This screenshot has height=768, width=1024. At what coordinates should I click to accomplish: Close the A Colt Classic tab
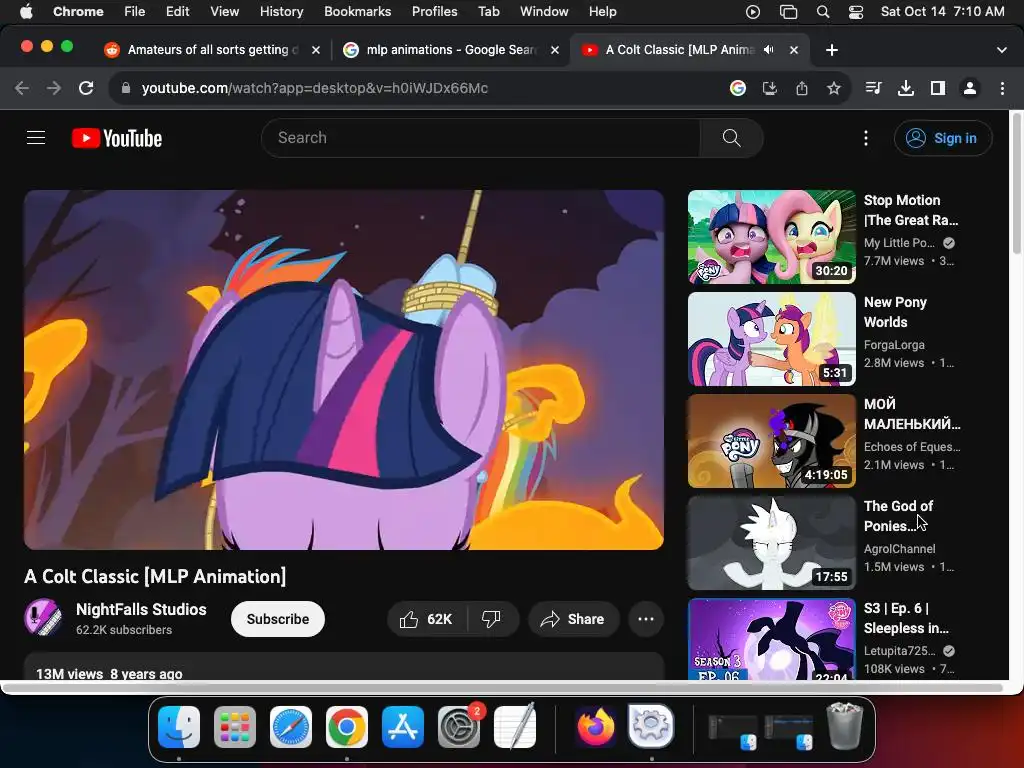click(794, 50)
